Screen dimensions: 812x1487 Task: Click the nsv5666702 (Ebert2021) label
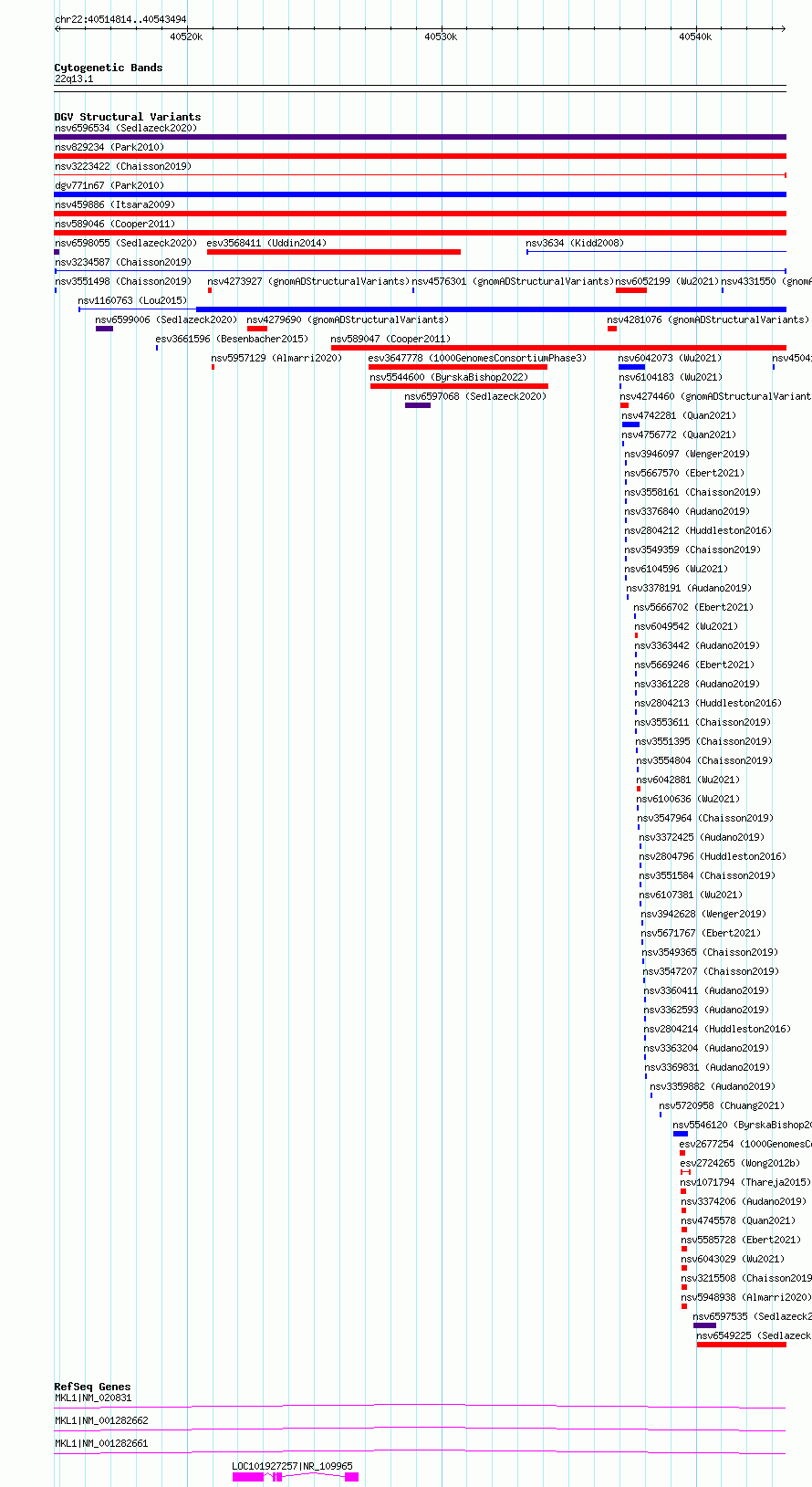(x=693, y=607)
